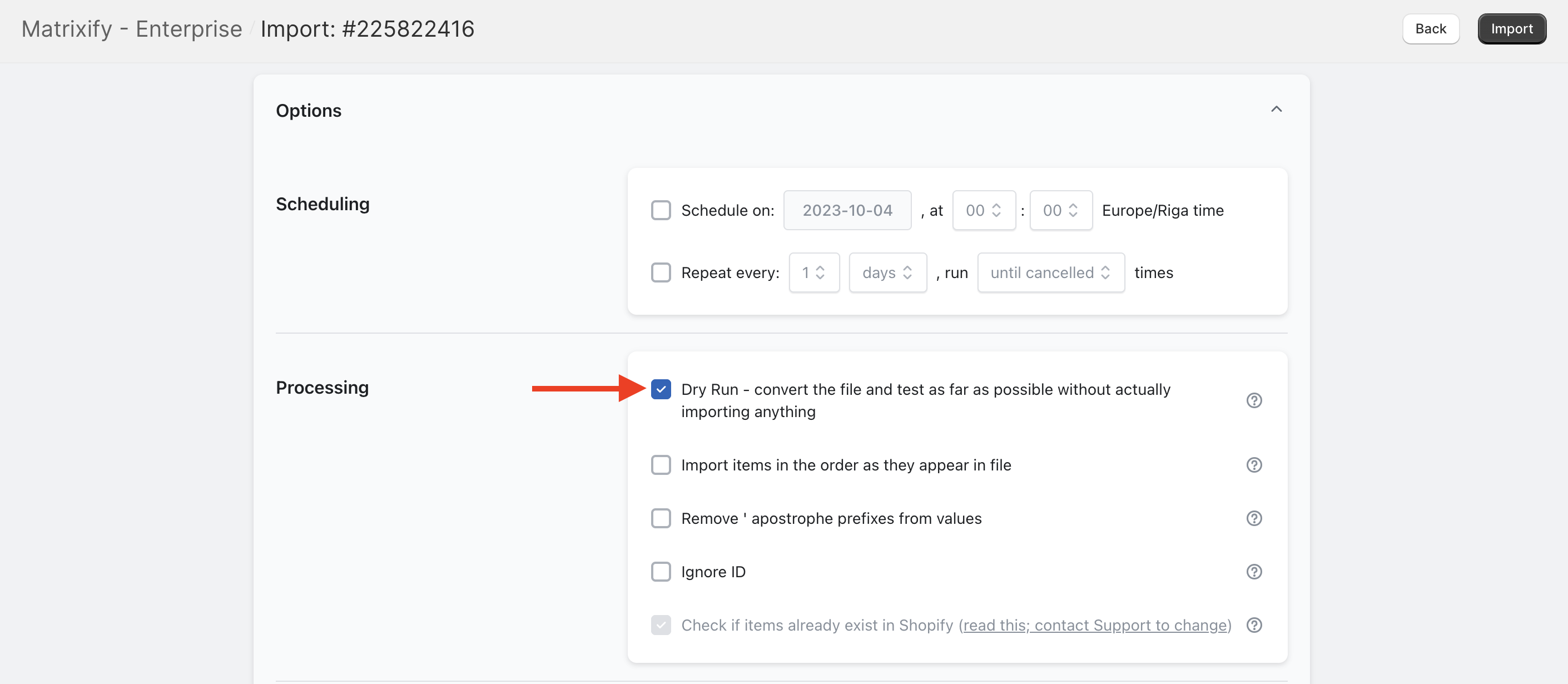The image size is (1568, 684).
Task: Collapse the Options section
Action: tap(1277, 110)
